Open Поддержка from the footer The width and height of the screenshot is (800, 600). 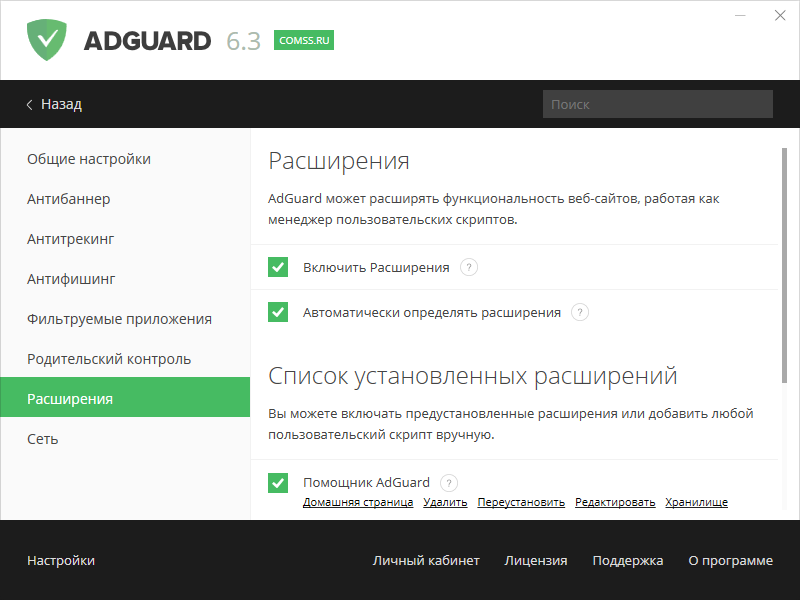(628, 560)
